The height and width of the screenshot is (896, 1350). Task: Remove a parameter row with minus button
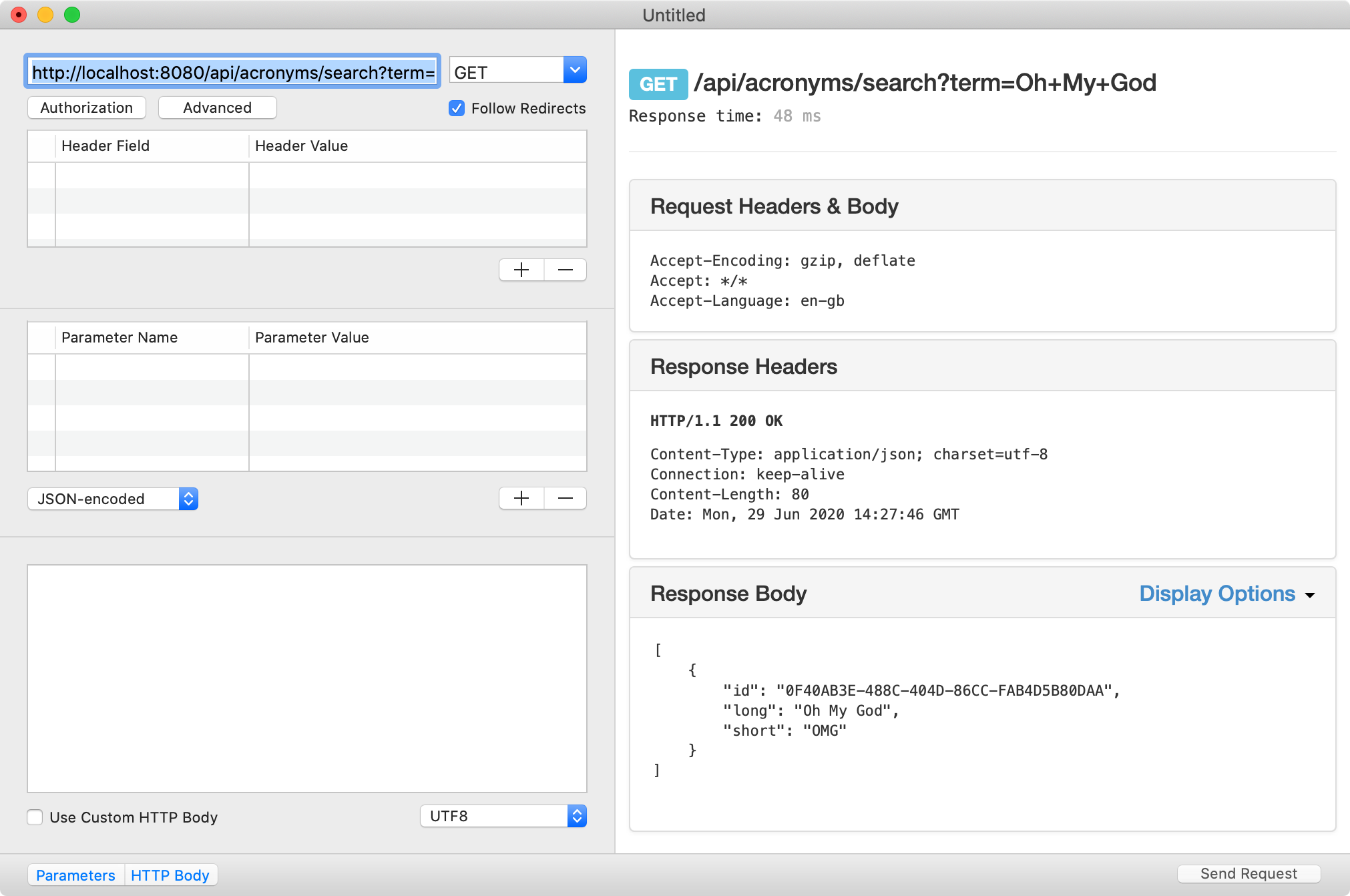[x=566, y=498]
